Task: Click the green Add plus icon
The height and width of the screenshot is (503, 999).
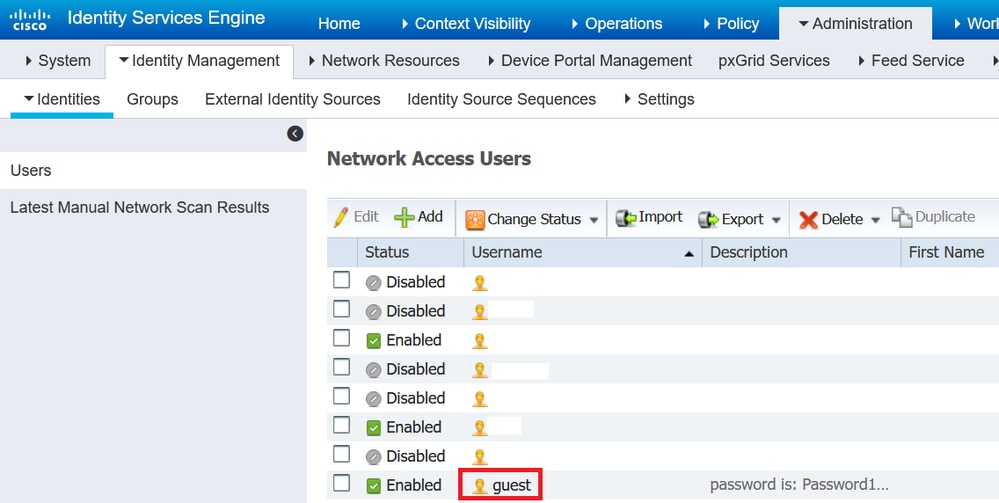Action: (x=404, y=217)
